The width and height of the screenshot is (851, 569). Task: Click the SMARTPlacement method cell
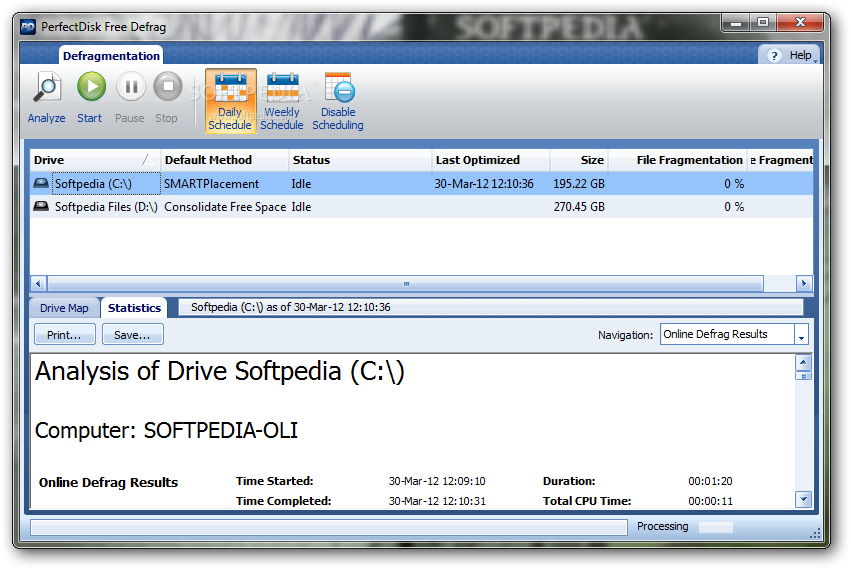[x=211, y=184]
